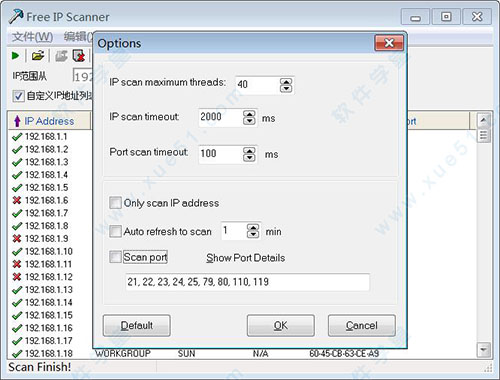
Task: Click the Port scan timeout field showing 100
Action: point(221,154)
